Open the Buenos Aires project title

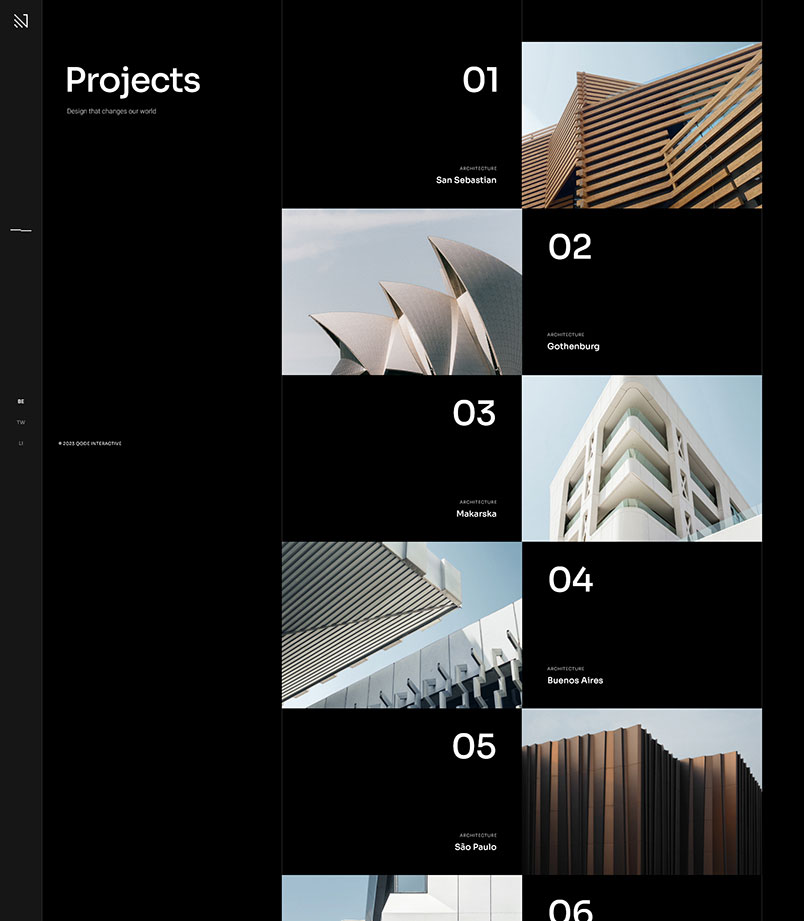575,680
